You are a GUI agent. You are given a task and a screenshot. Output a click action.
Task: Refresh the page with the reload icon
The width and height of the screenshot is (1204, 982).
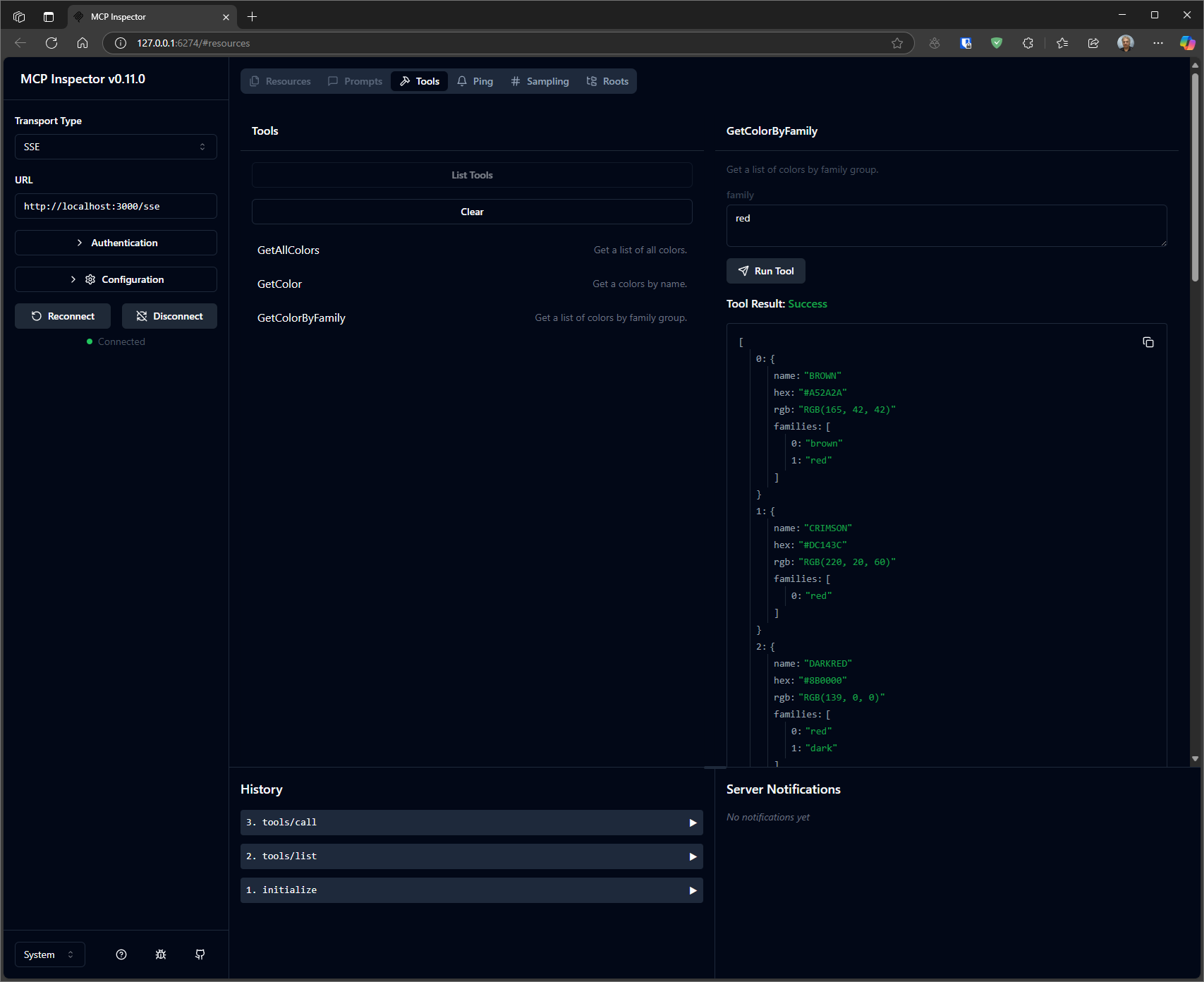(x=51, y=43)
